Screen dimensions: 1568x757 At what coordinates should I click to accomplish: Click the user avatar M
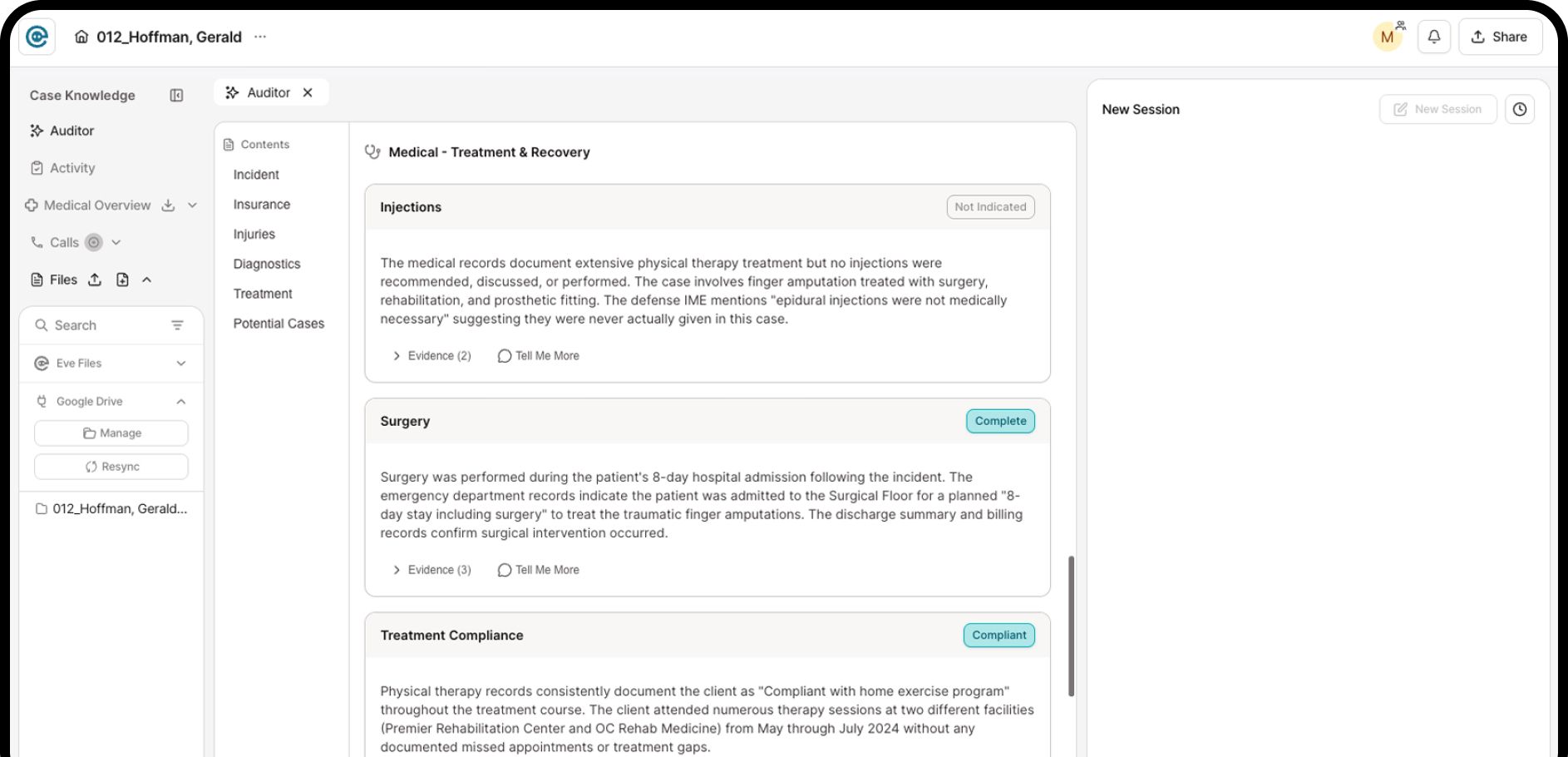(1387, 37)
